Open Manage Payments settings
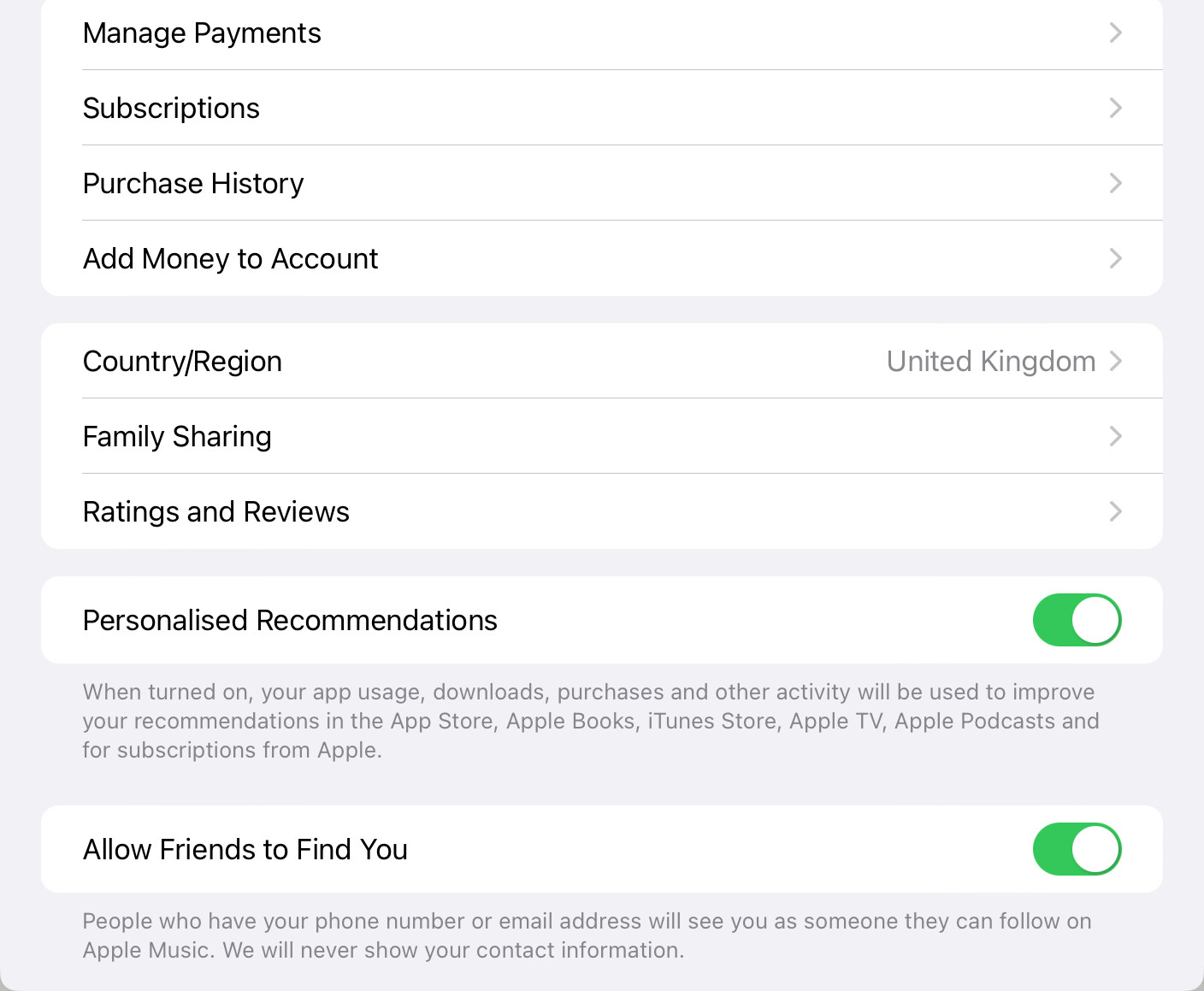The width and height of the screenshot is (1204, 991). [203, 33]
